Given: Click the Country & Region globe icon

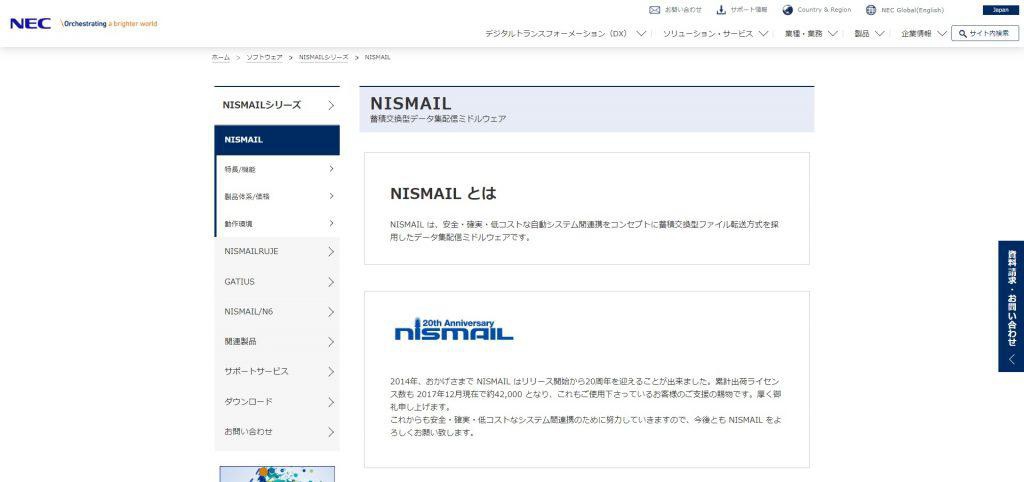Looking at the screenshot, I should point(788,10).
